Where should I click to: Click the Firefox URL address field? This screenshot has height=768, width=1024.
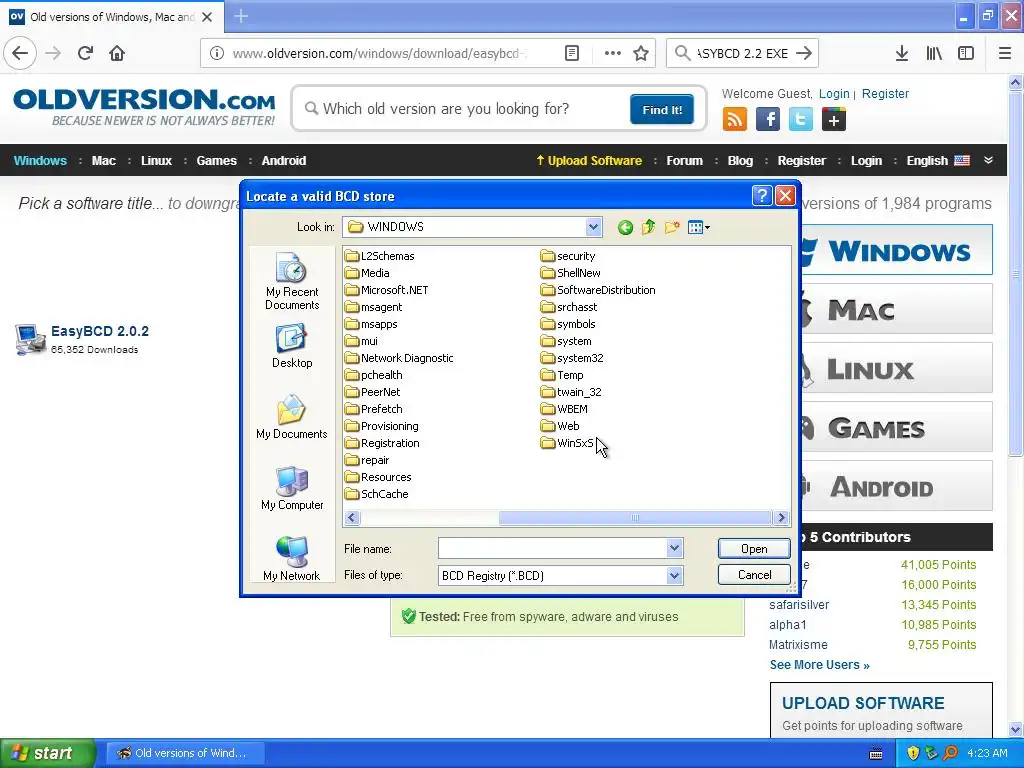tap(381, 54)
